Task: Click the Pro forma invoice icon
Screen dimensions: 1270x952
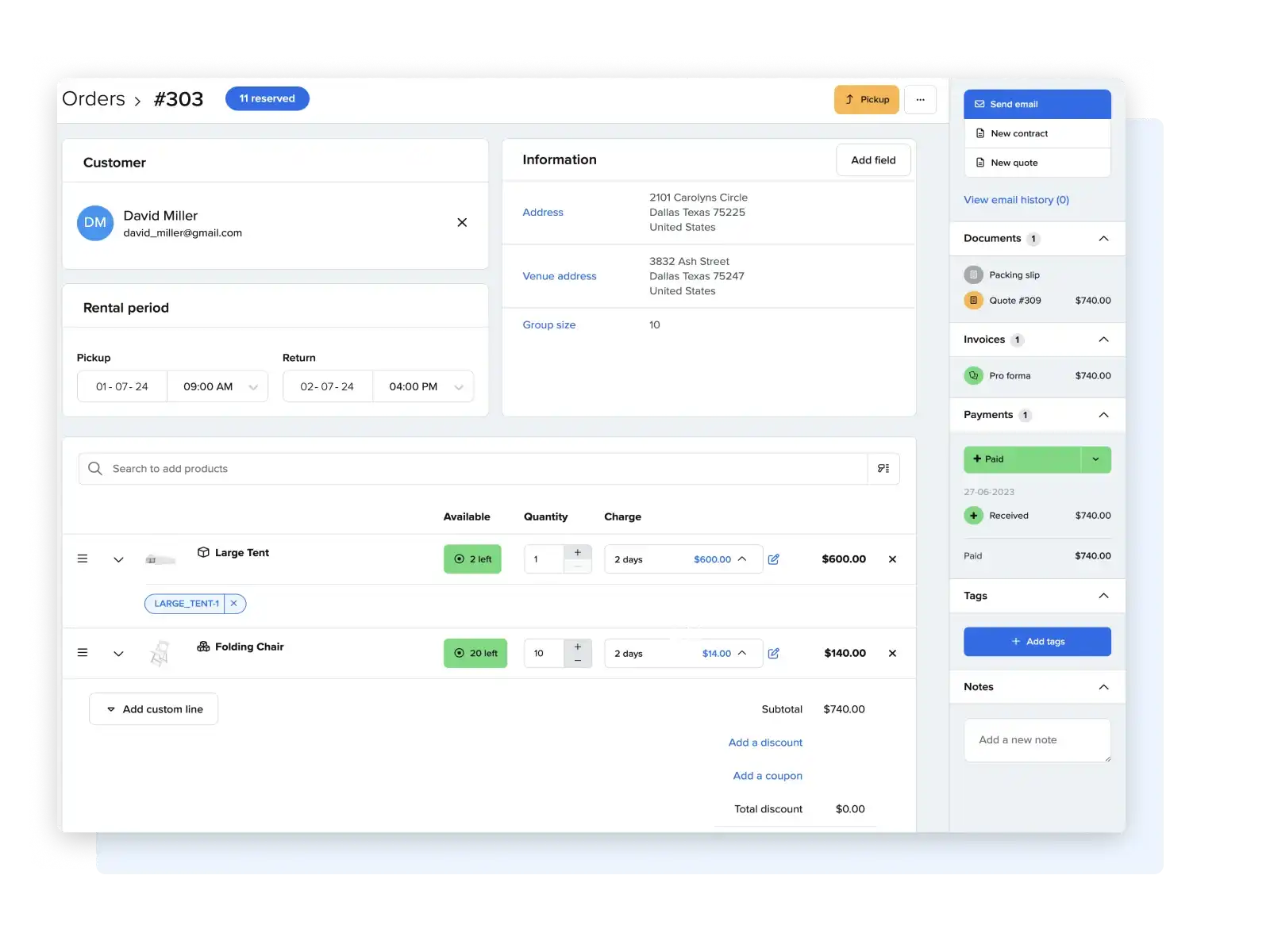Action: click(973, 375)
